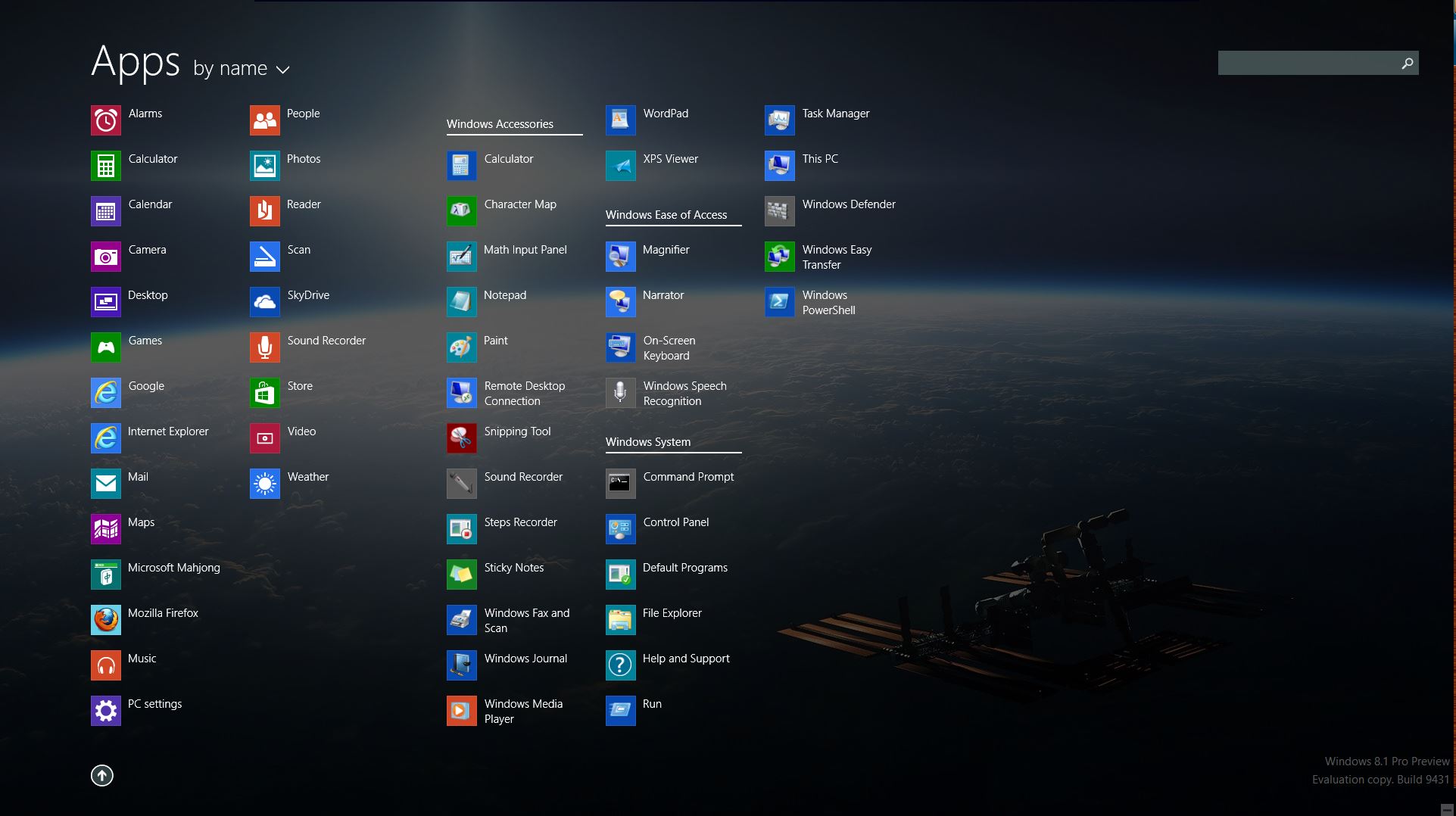Open the Store app icon

[x=265, y=393]
